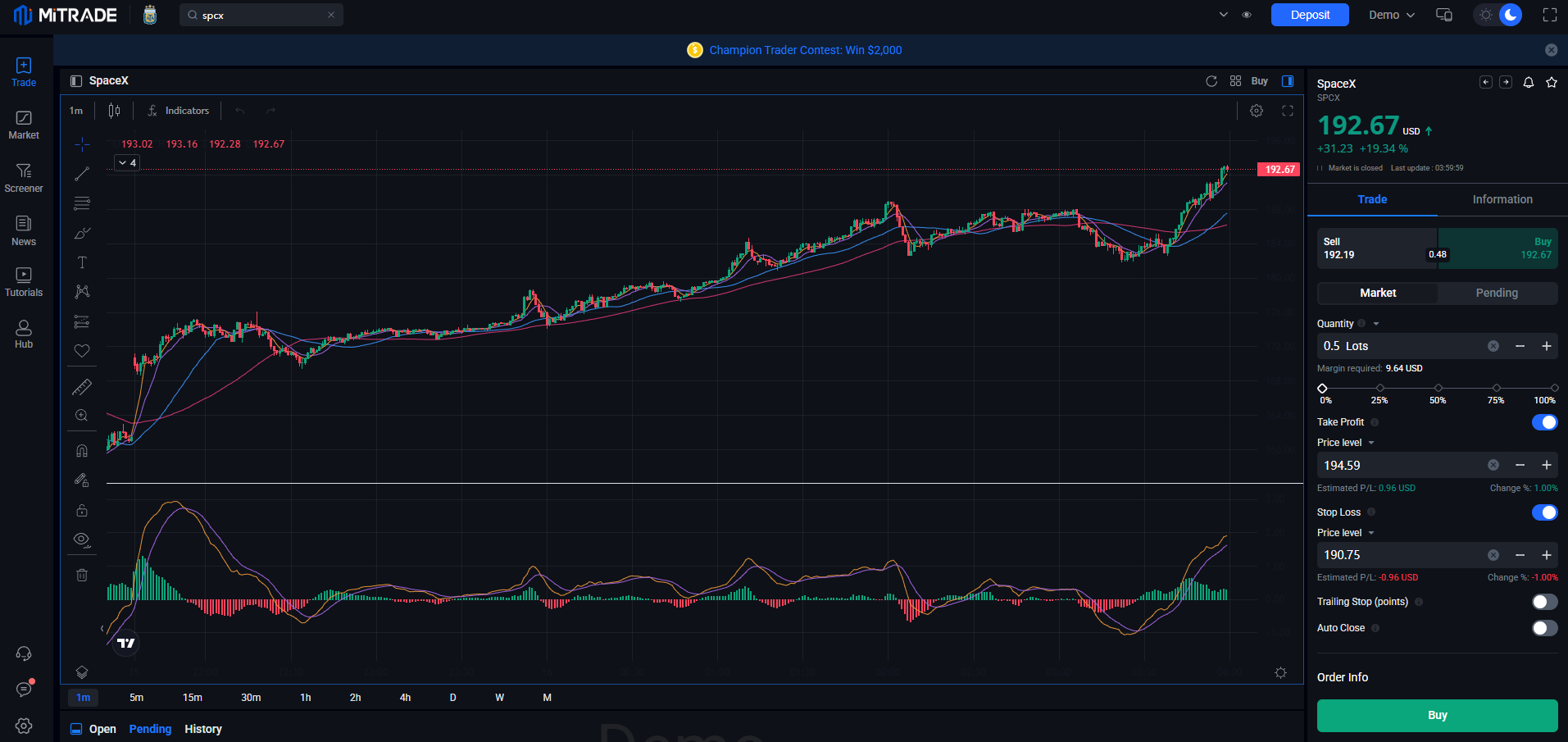Click the green Buy order button
This screenshot has height=742, width=1568.
click(x=1437, y=715)
